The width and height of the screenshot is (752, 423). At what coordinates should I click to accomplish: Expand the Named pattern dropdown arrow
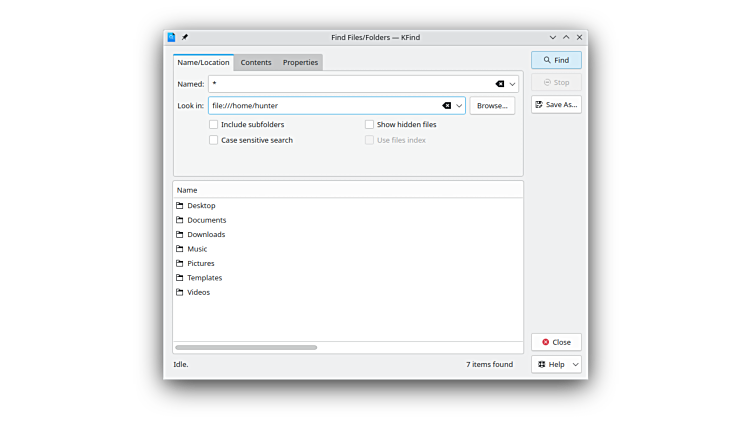point(513,84)
